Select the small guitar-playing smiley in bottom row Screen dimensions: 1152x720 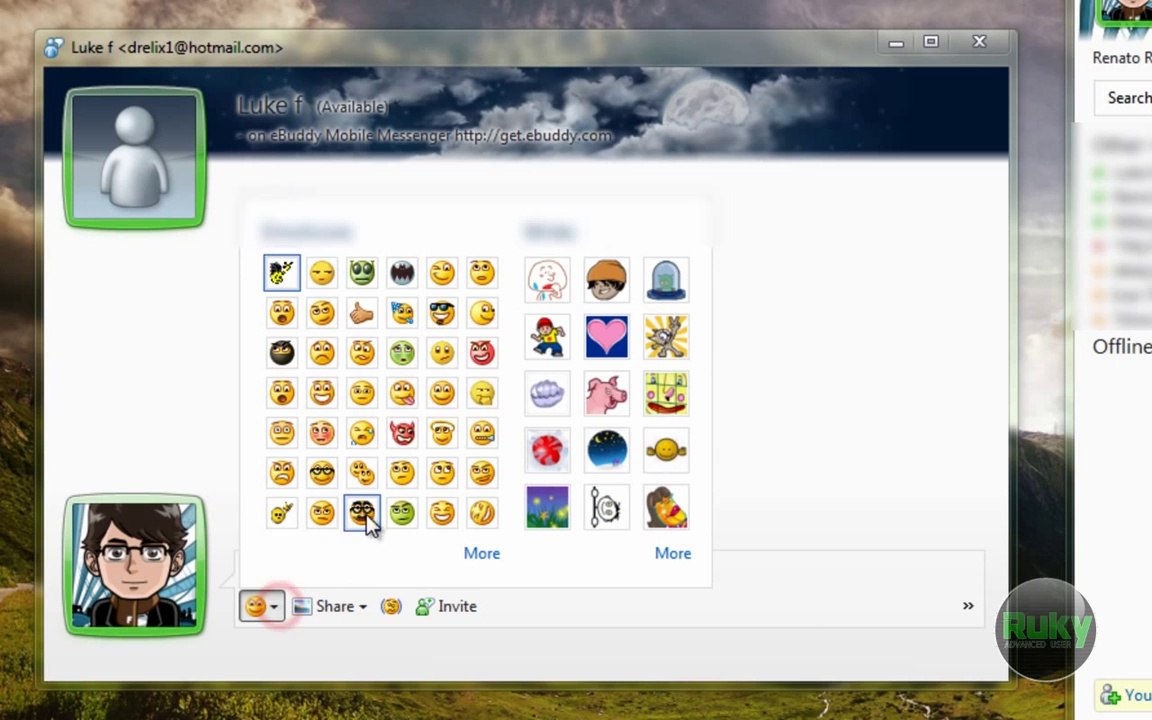coord(281,512)
